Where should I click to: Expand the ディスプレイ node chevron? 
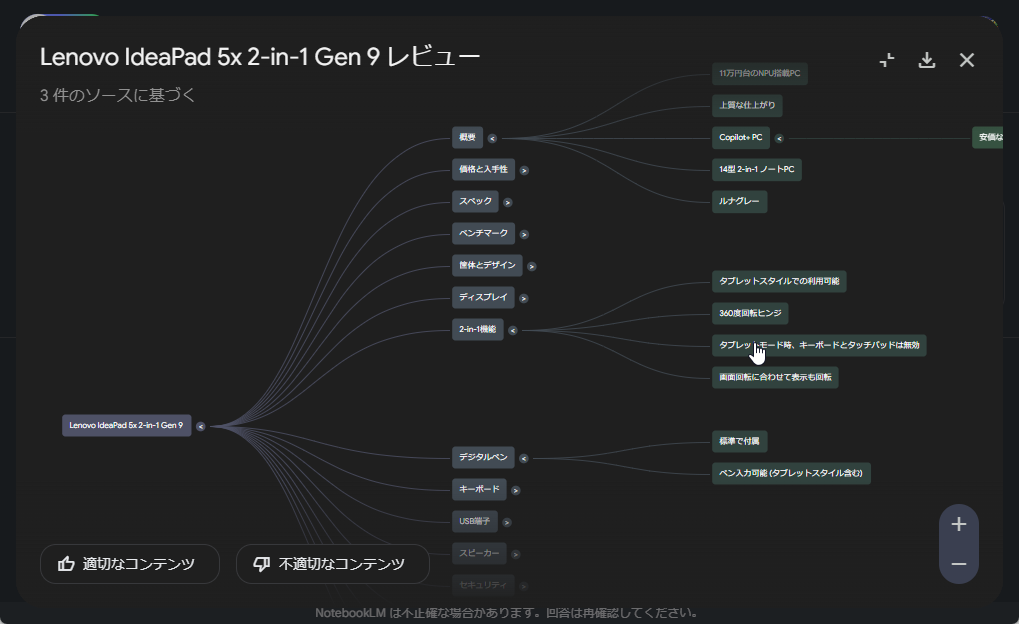click(x=523, y=298)
